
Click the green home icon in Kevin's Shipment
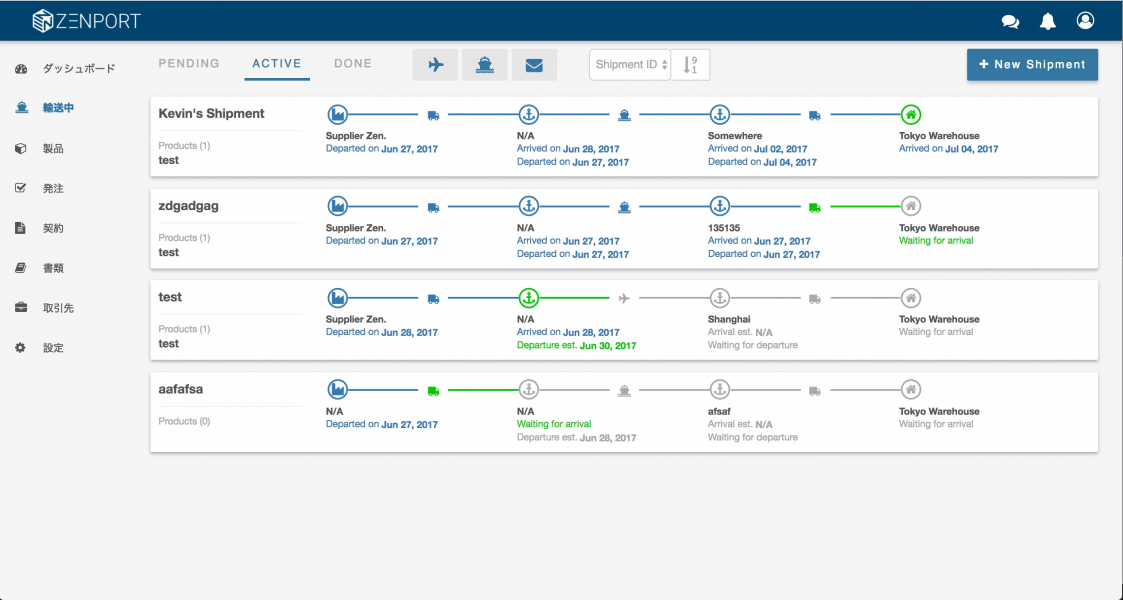tap(910, 115)
